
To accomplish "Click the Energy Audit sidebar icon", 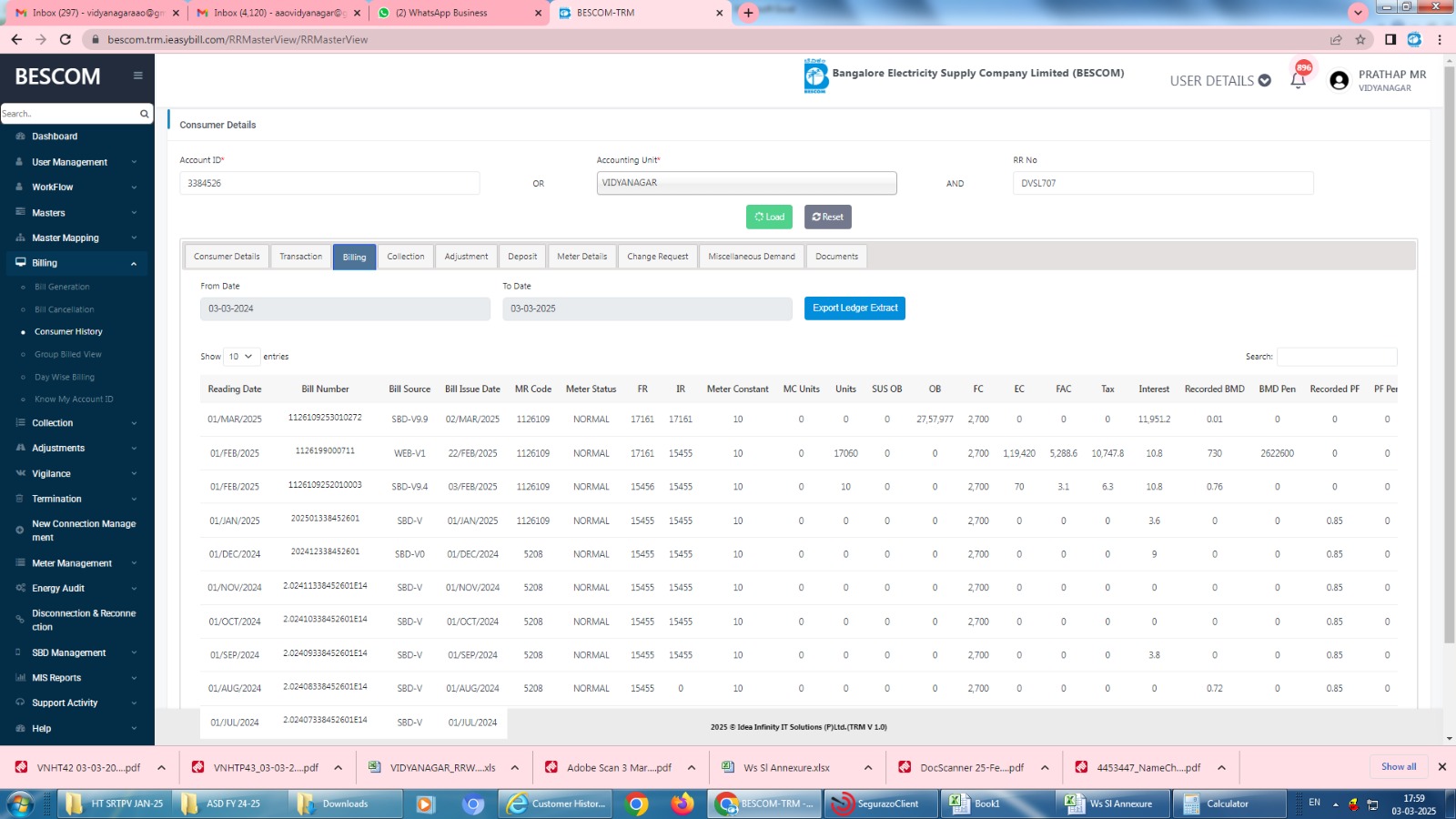I will [x=20, y=588].
